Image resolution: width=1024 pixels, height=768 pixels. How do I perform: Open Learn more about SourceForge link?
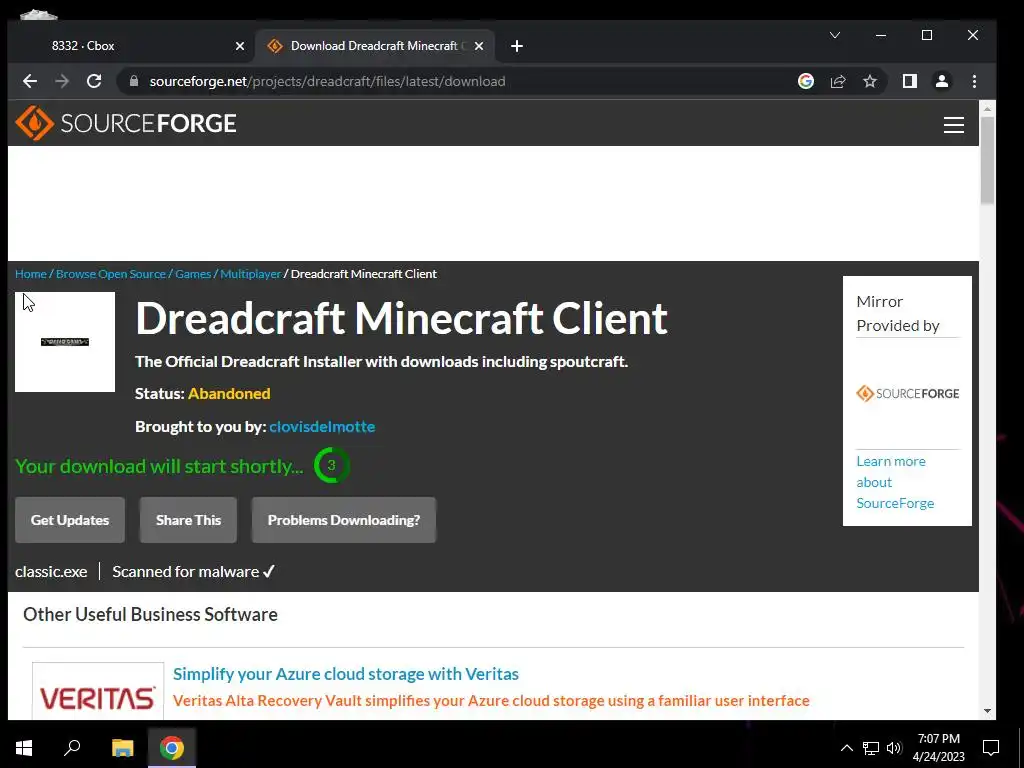(x=895, y=482)
